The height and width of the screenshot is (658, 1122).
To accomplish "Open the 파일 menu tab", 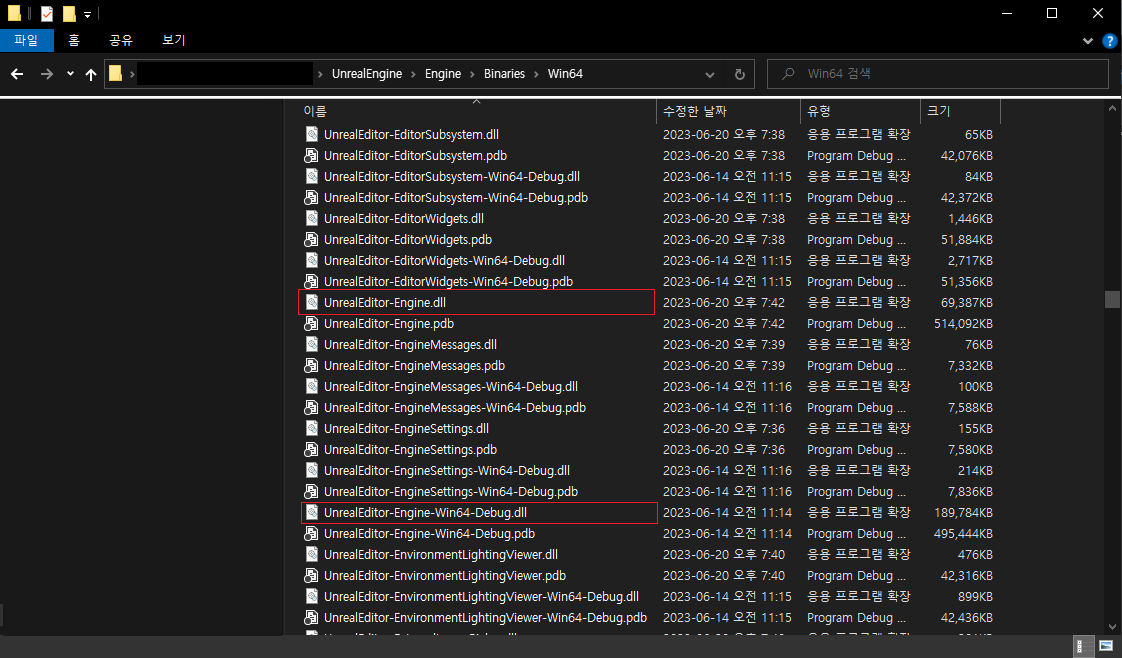I will pyautogui.click(x=26, y=40).
